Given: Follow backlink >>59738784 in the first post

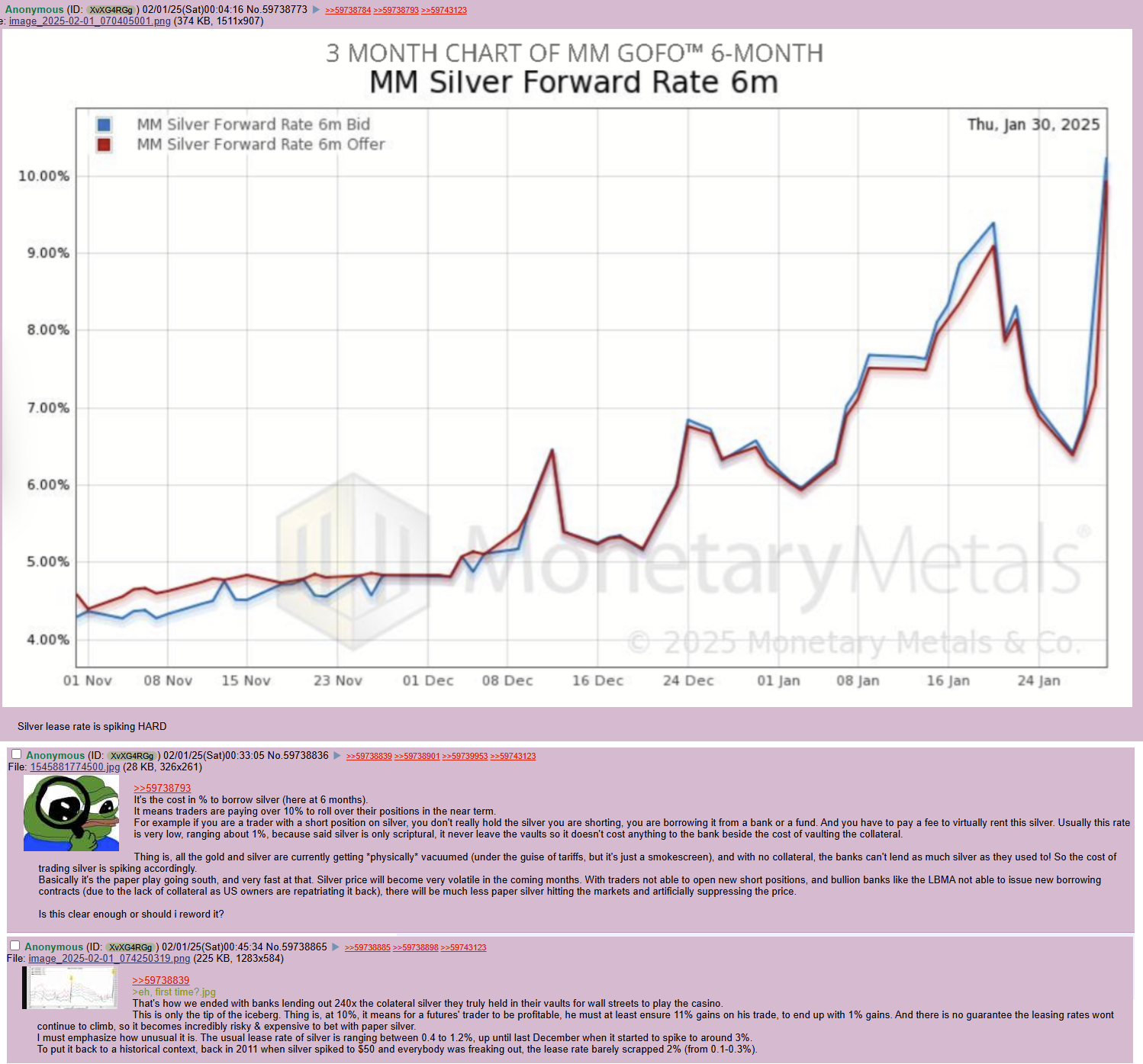Looking at the screenshot, I should pos(348,11).
